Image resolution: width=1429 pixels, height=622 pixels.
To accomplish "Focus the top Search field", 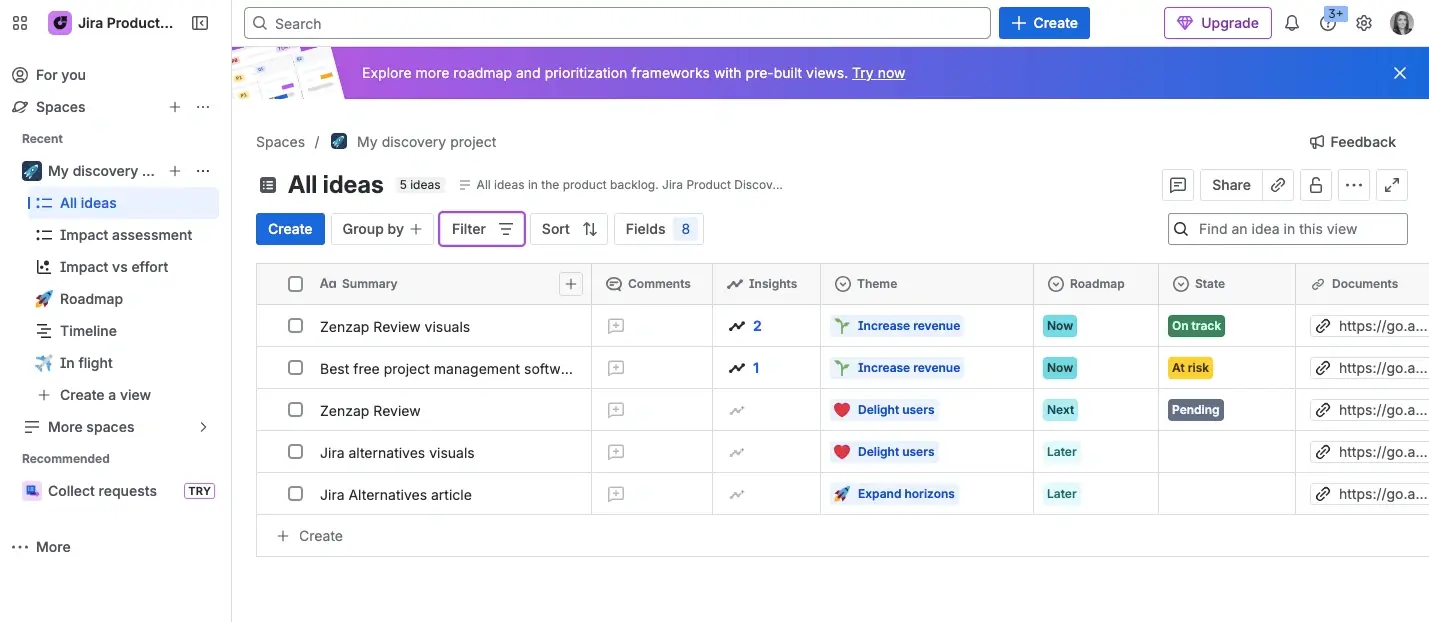I will (617, 23).
